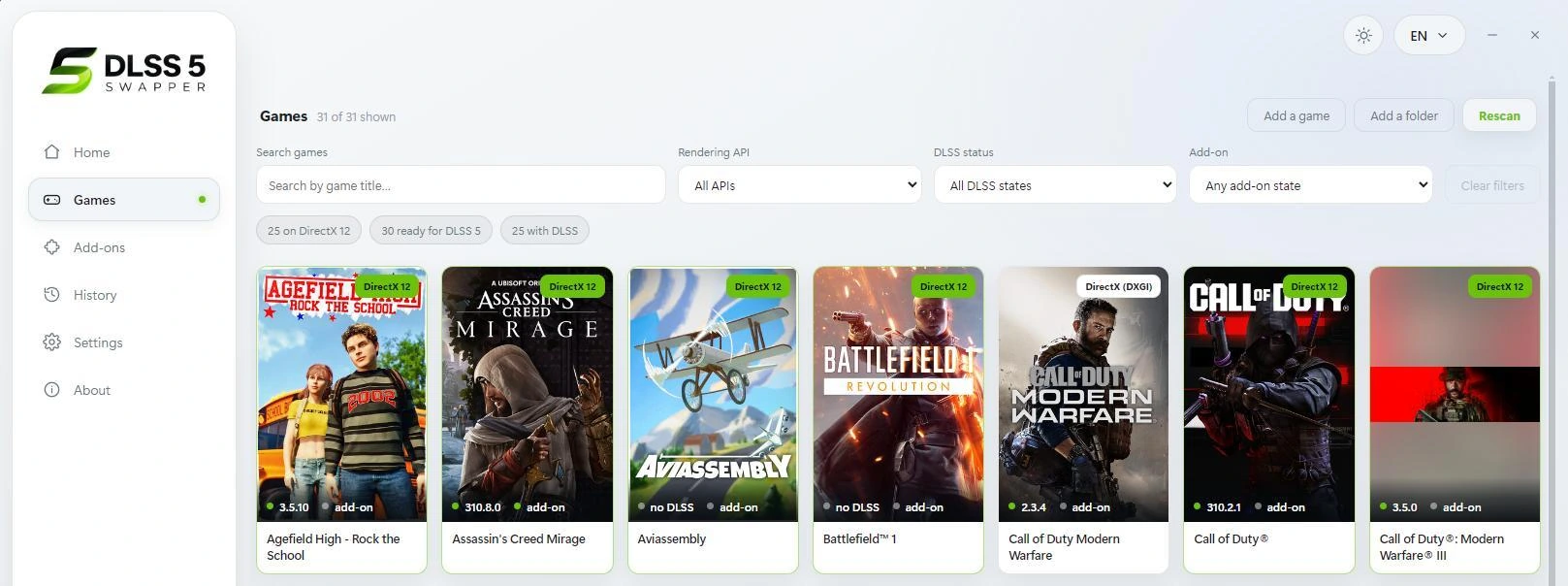The height and width of the screenshot is (586, 1568).
Task: Click the 31 of 31 shown counter
Action: click(356, 116)
